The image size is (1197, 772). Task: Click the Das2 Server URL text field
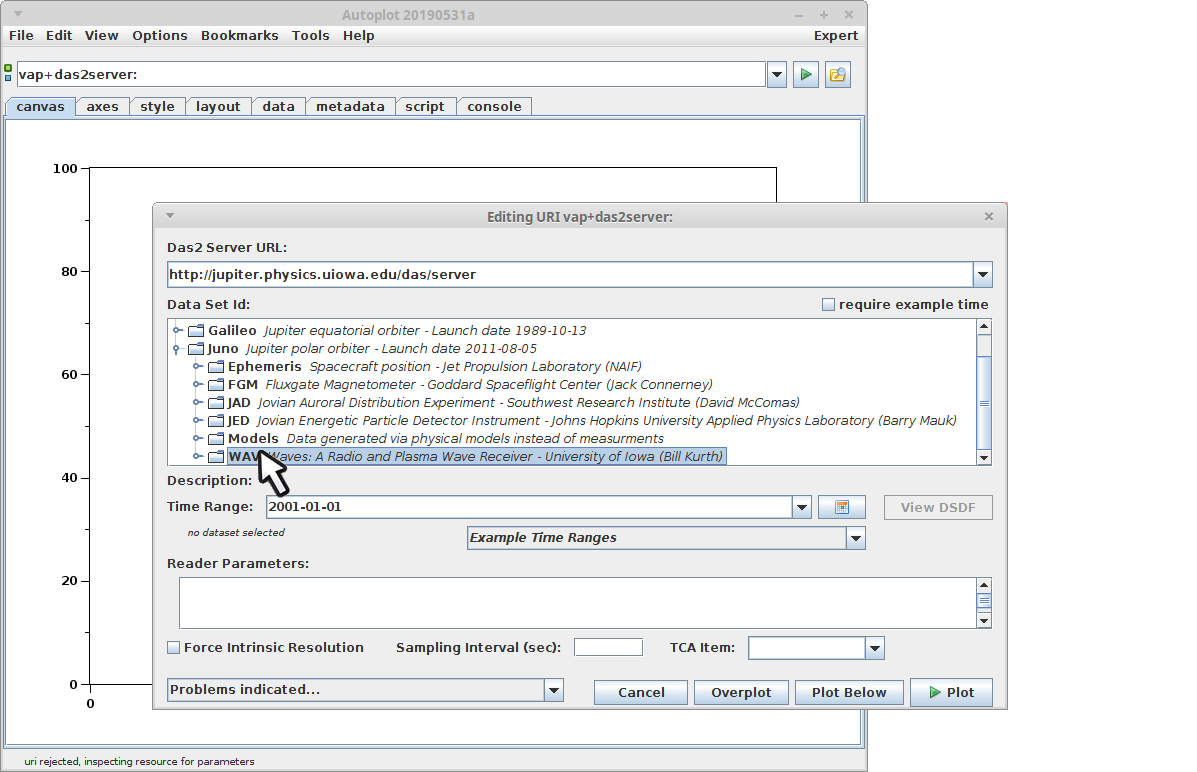(x=569, y=275)
